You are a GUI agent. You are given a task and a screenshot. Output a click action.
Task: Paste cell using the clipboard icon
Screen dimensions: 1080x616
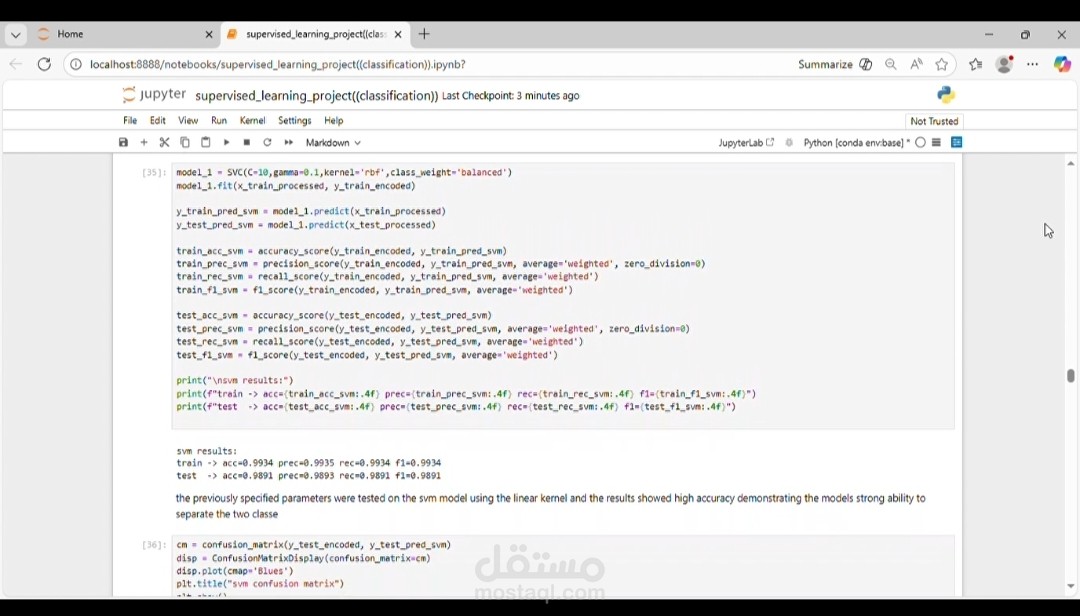[x=205, y=143]
